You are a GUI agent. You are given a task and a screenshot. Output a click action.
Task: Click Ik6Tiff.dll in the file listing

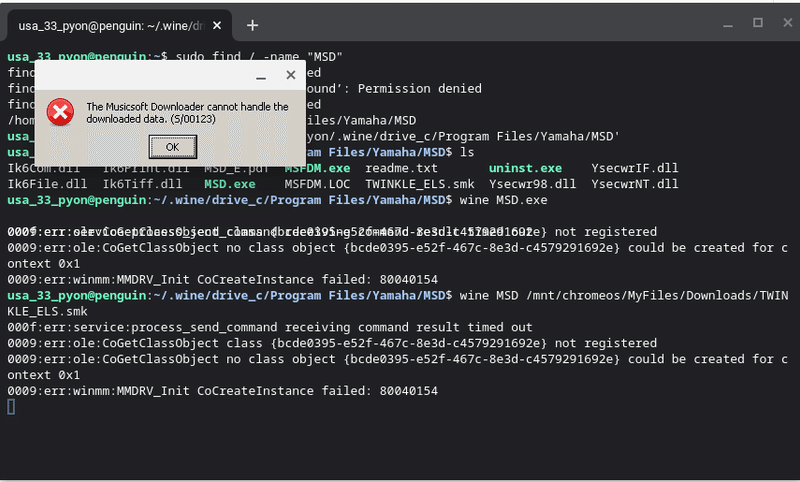(142, 184)
